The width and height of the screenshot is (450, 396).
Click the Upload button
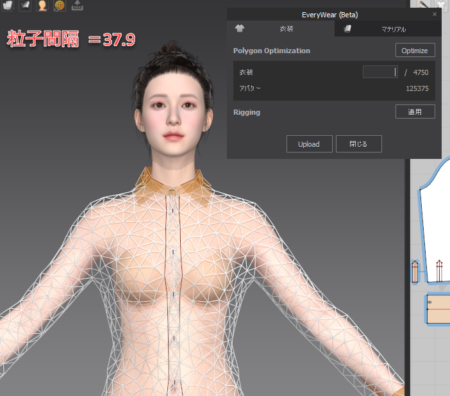(x=309, y=144)
